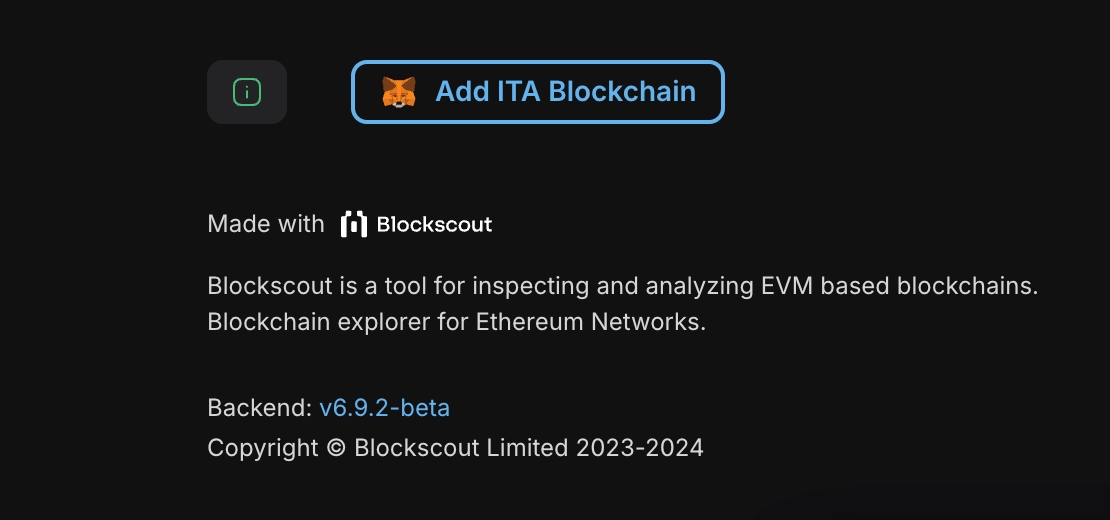Click the green info icon
The width and height of the screenshot is (1110, 520).
247,92
